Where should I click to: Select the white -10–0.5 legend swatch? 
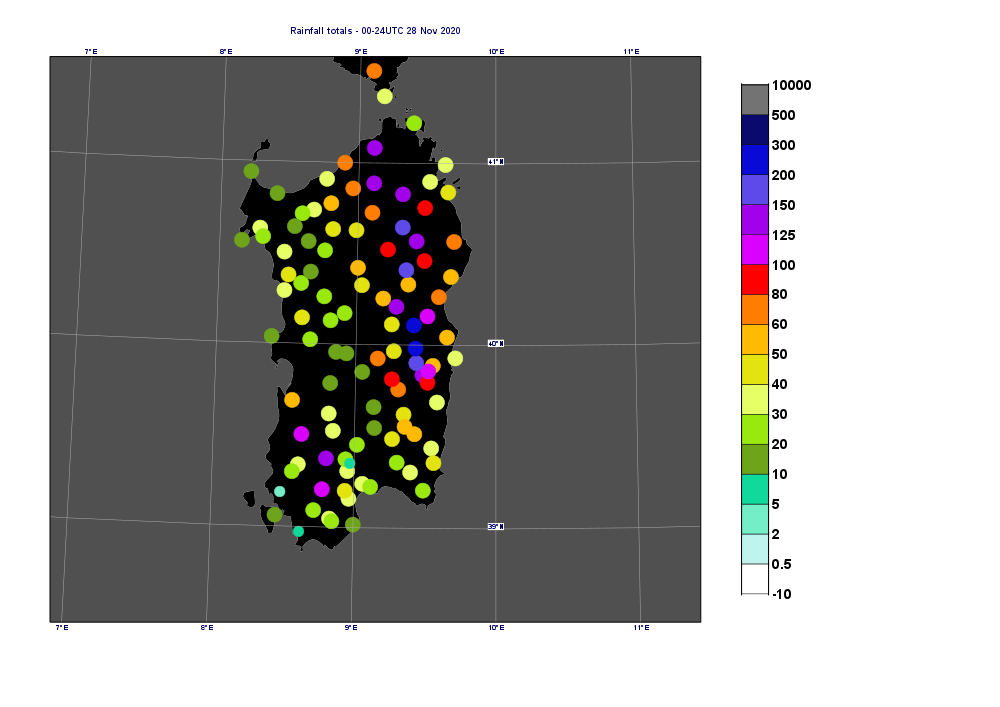[754, 579]
